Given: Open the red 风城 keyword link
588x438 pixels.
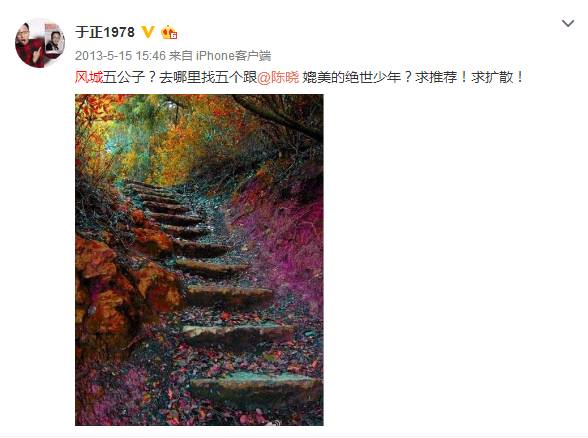Looking at the screenshot, I should (x=89, y=77).
